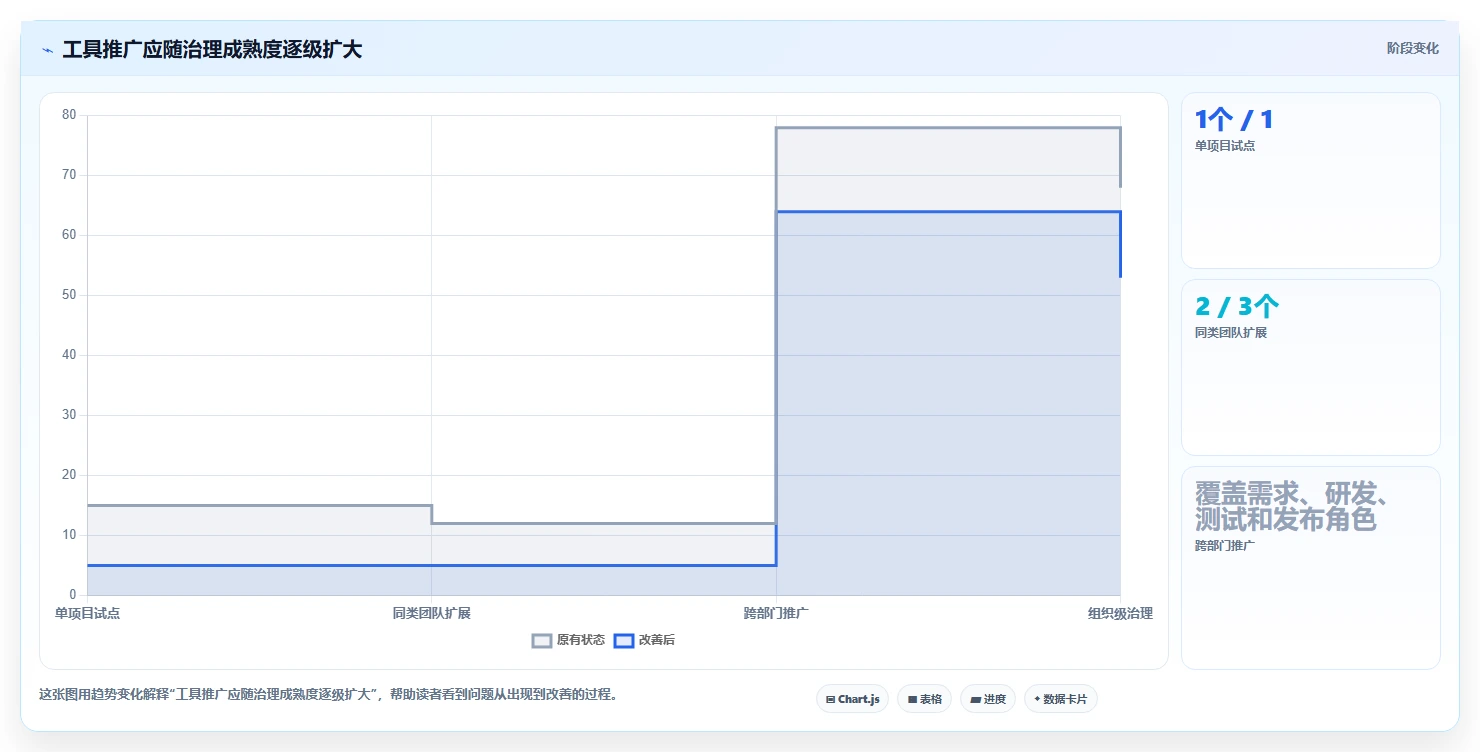The width and height of the screenshot is (1480, 752).
Task: Click the 改善后 blue legend color box
Action: click(x=624, y=640)
